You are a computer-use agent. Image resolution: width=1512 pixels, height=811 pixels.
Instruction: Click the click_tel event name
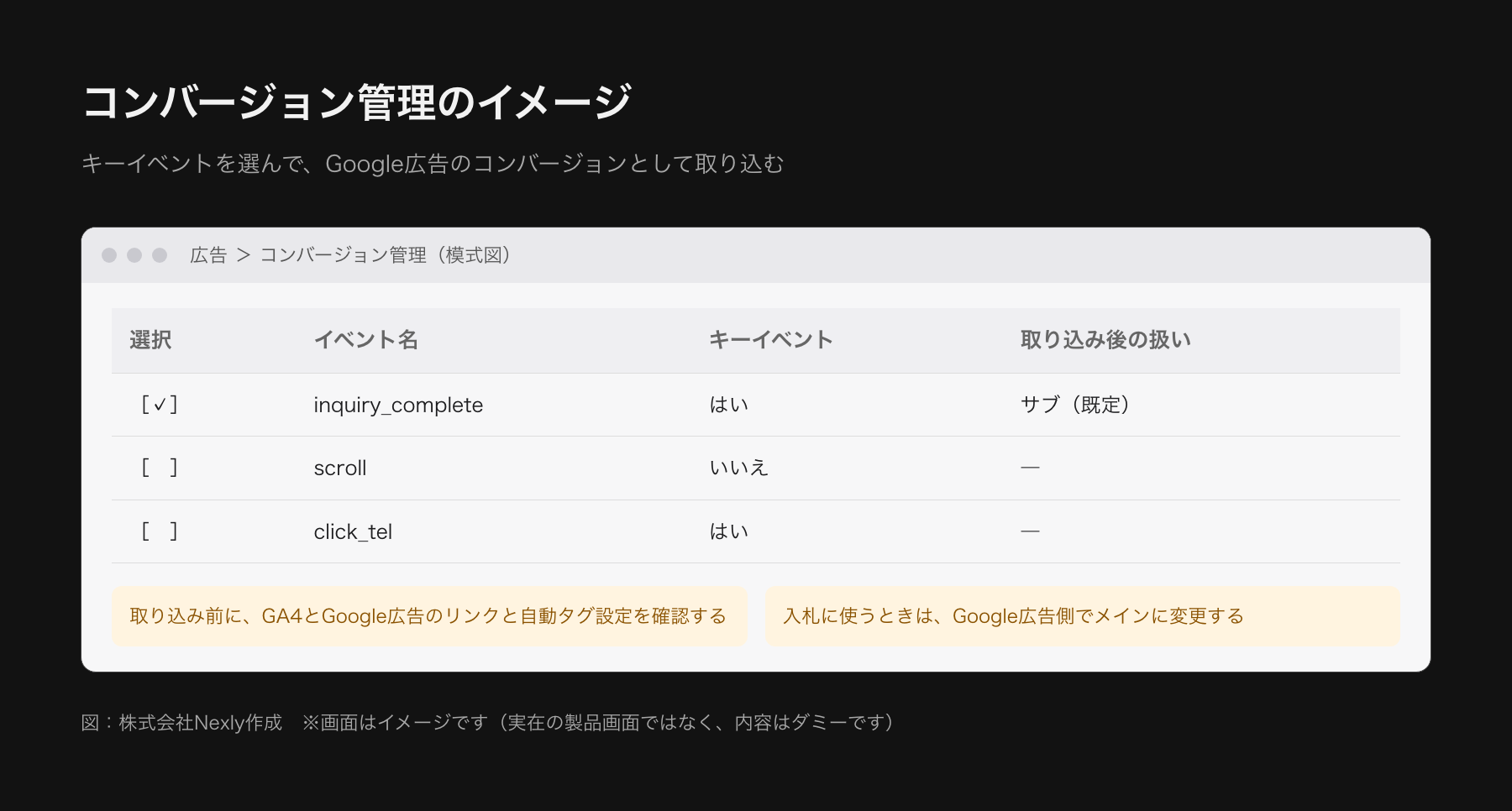[353, 531]
